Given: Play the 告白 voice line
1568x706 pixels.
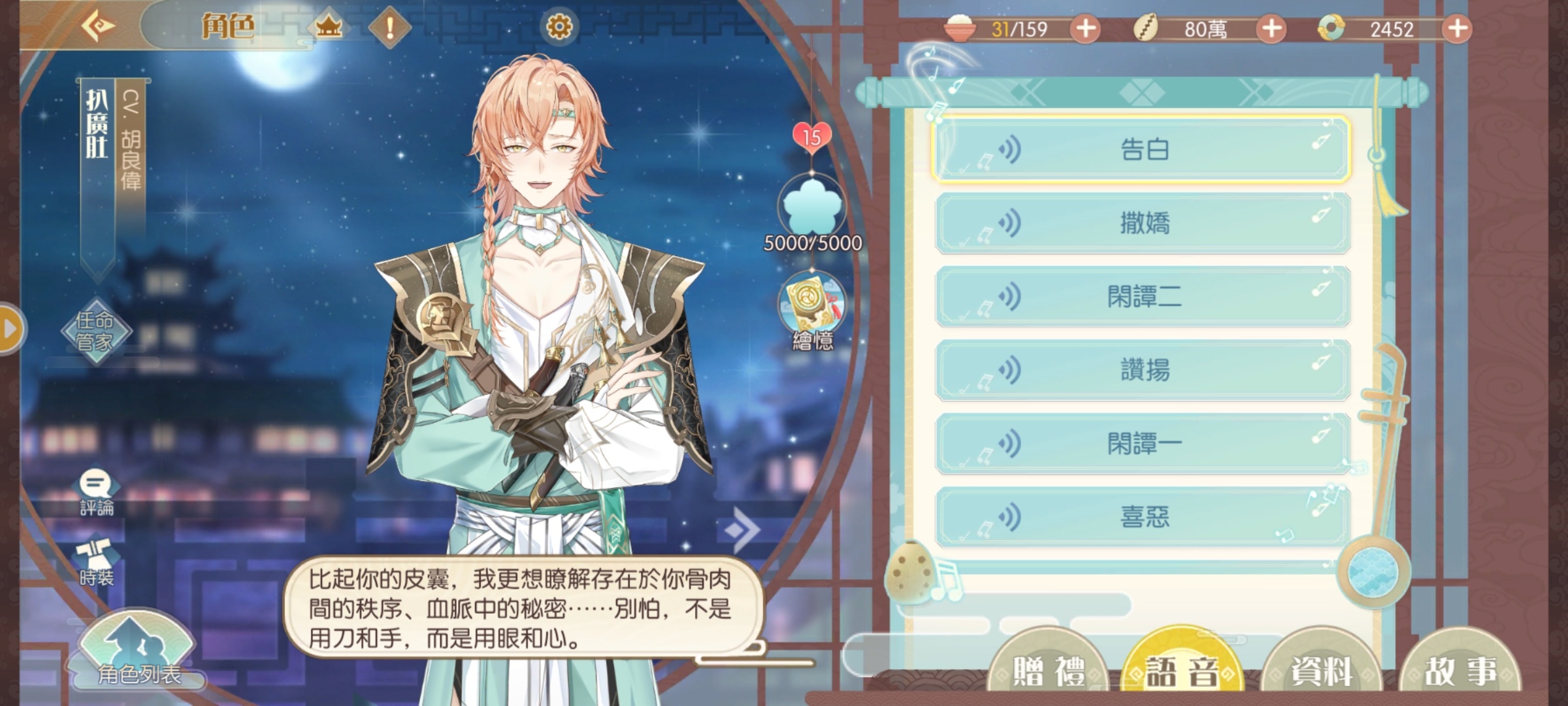Looking at the screenshot, I should click(x=1141, y=150).
